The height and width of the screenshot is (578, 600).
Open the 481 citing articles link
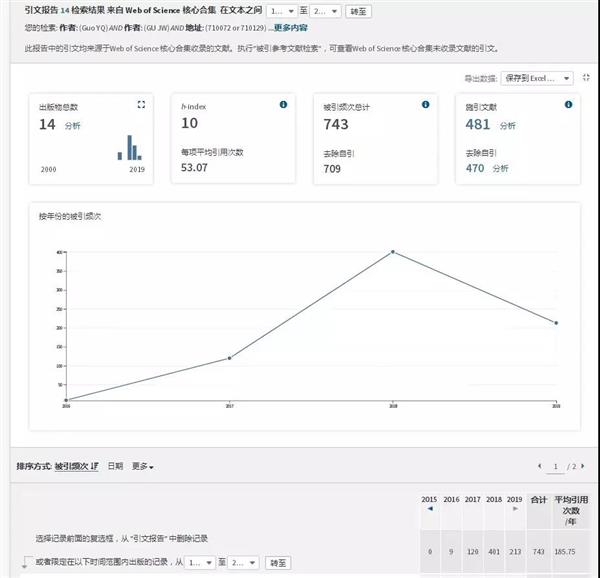coord(478,124)
